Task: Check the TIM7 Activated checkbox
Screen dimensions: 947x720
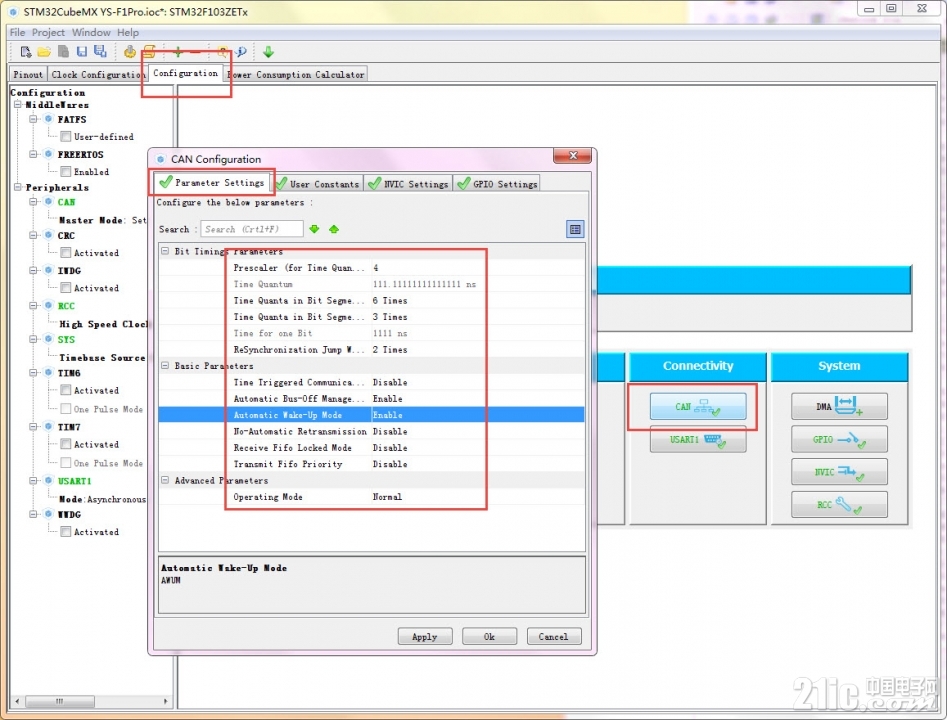Action: point(66,444)
